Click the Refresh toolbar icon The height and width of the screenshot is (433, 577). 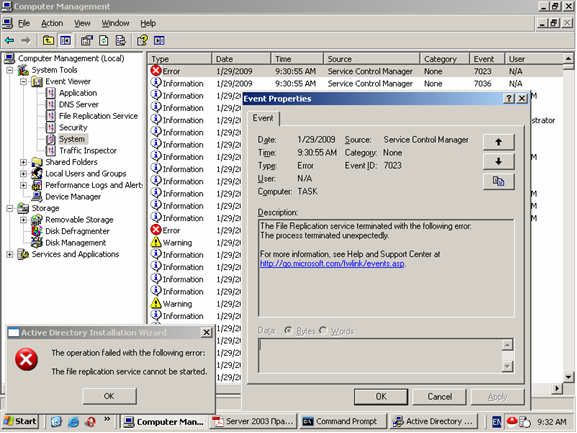coord(104,40)
